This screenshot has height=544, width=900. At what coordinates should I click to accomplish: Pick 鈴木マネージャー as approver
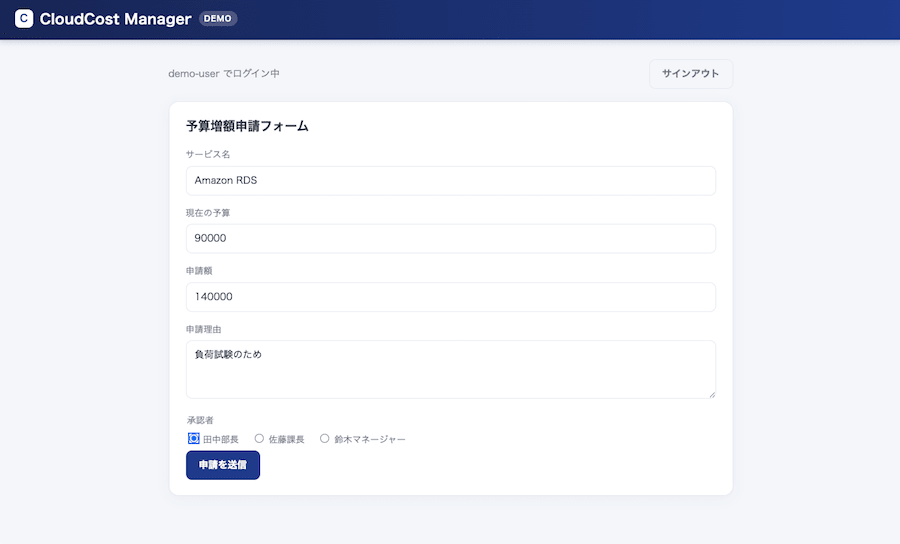pos(325,438)
